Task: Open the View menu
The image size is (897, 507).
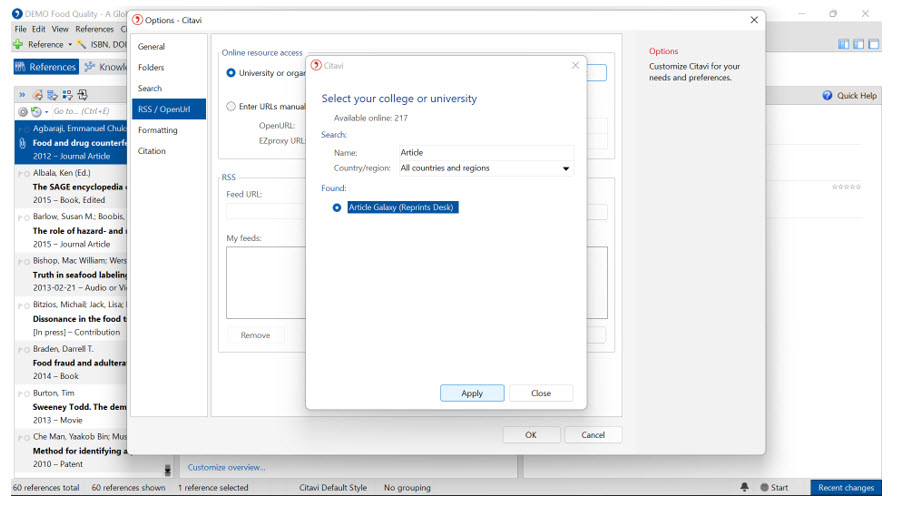Action: coord(60,29)
